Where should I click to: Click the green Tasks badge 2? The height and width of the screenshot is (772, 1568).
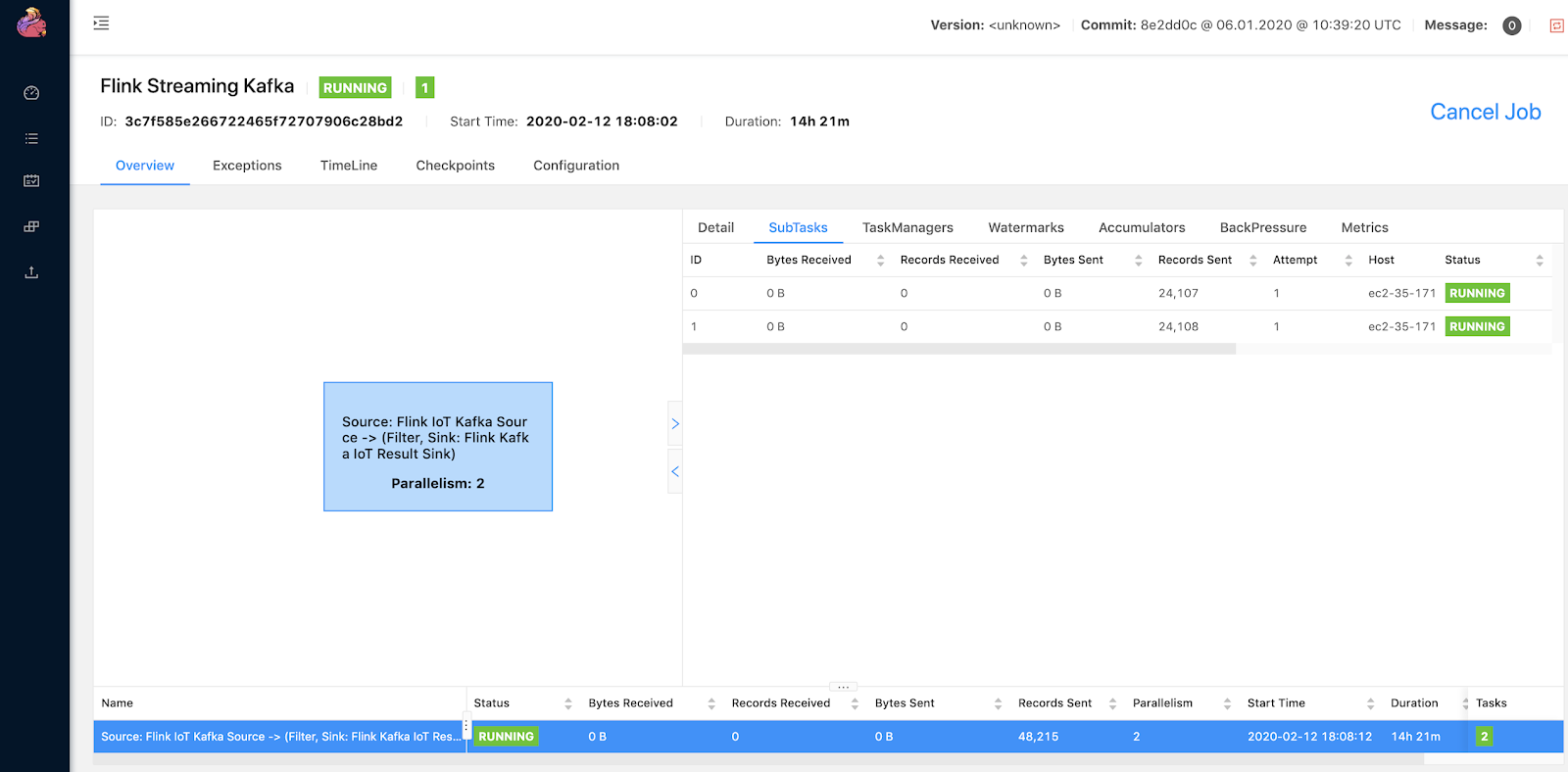coord(1485,737)
